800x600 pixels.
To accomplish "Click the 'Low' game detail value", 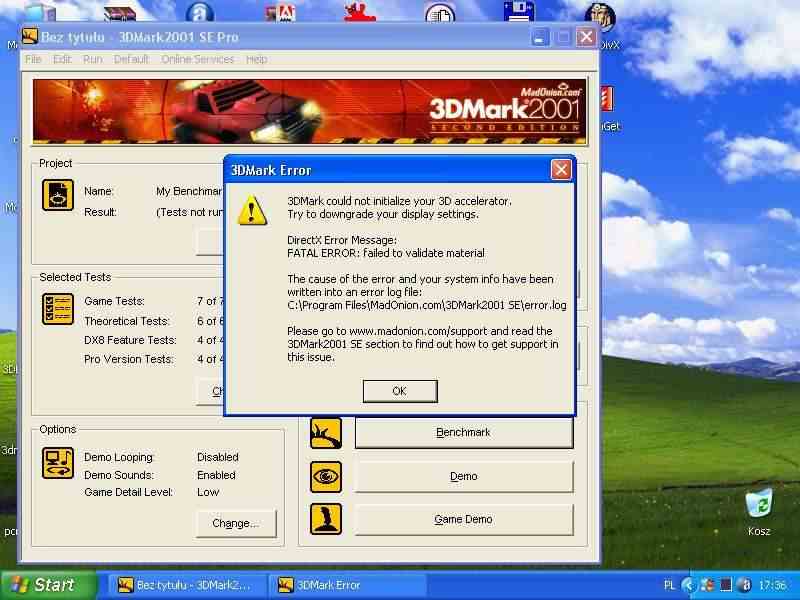I will (x=208, y=492).
